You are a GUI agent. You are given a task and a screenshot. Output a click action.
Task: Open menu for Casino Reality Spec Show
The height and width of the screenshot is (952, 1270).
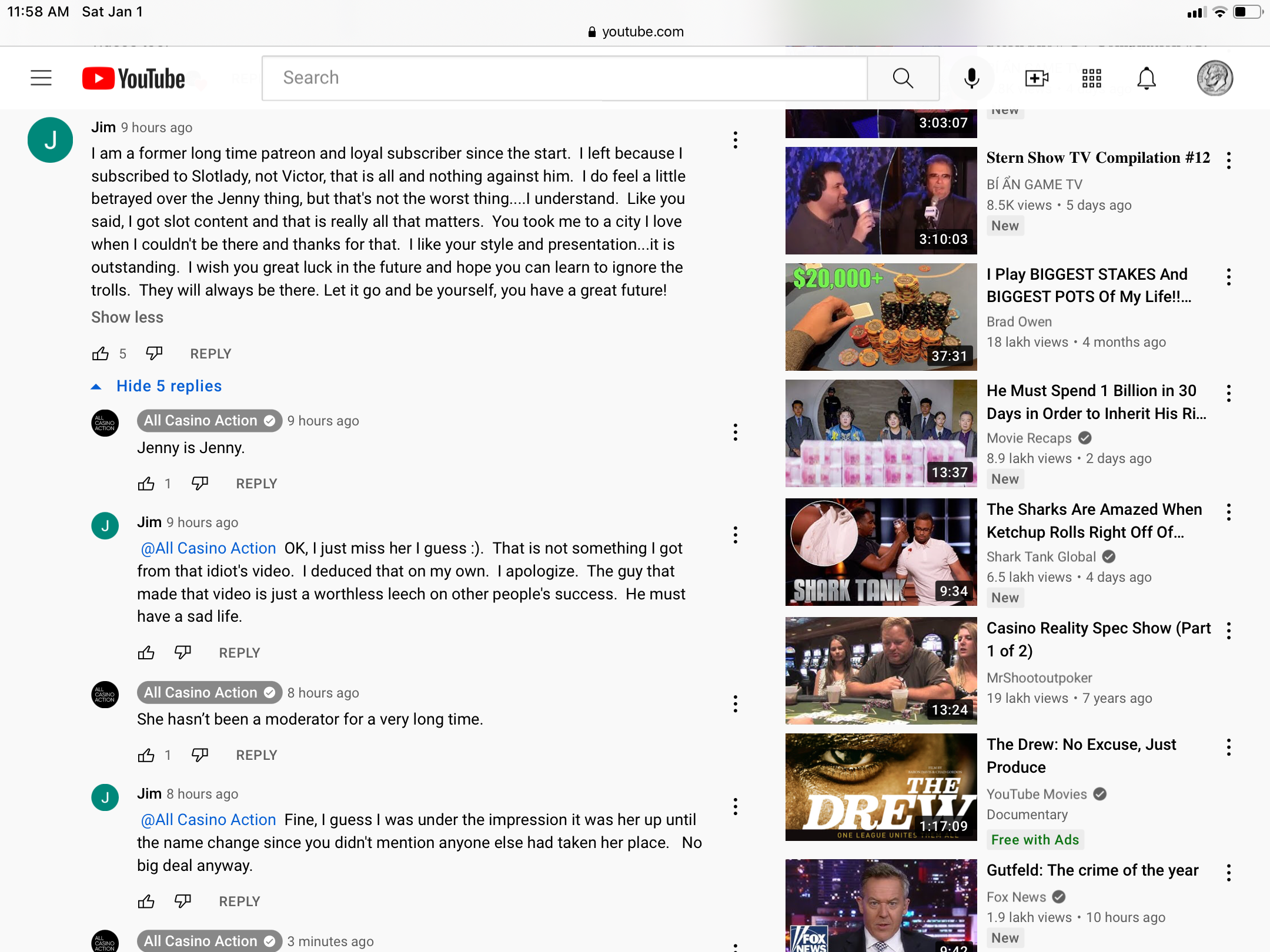1228,631
